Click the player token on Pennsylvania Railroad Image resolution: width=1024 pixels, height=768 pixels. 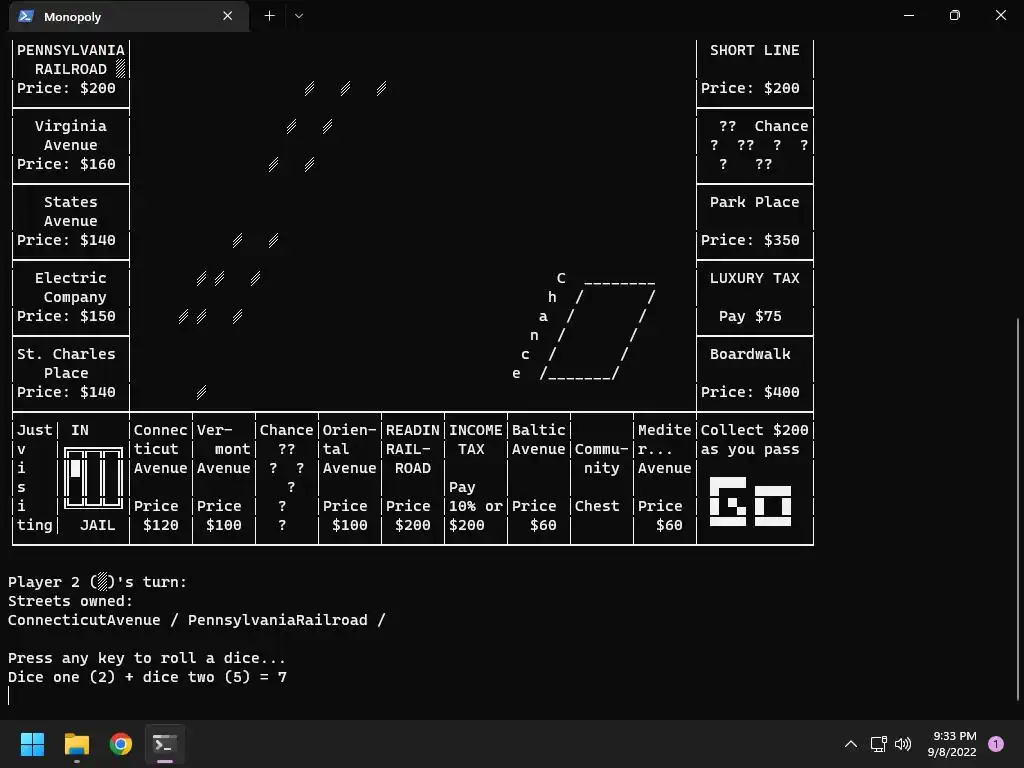(x=120, y=69)
